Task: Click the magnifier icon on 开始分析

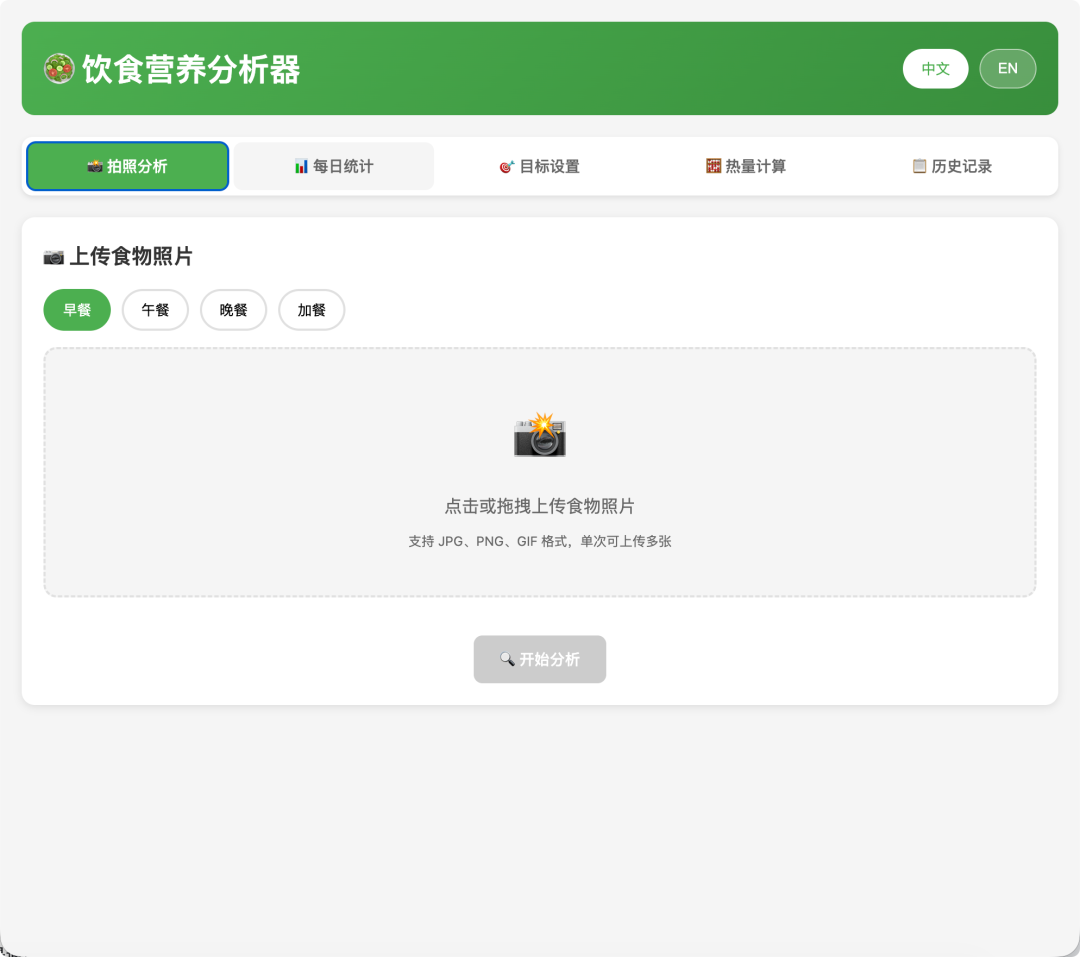Action: point(507,660)
